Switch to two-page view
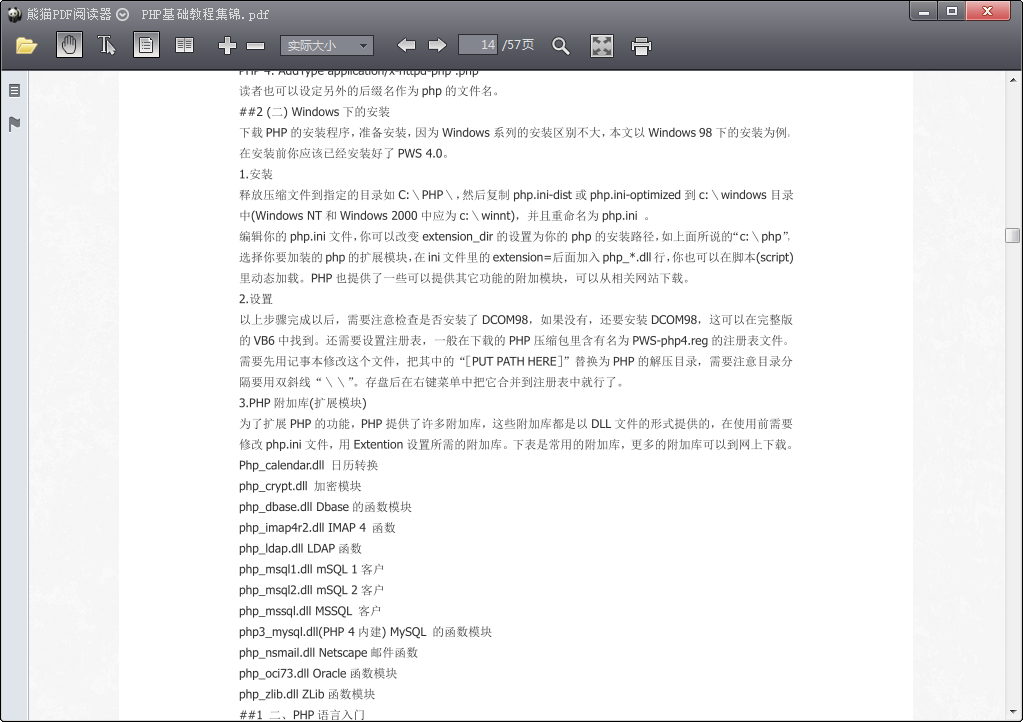The height and width of the screenshot is (722, 1023). coord(184,45)
